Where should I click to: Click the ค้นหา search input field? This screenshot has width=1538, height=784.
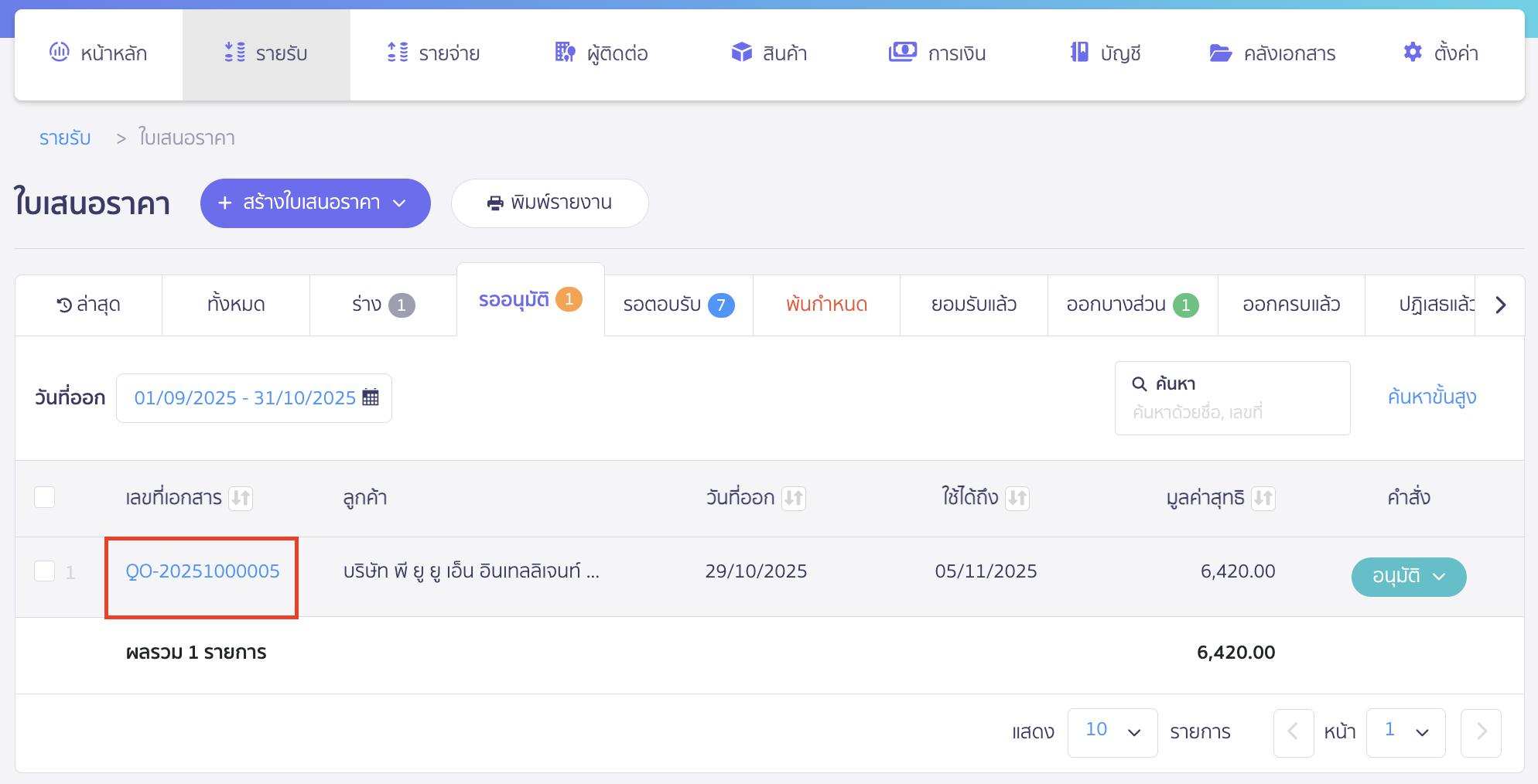(x=1232, y=411)
